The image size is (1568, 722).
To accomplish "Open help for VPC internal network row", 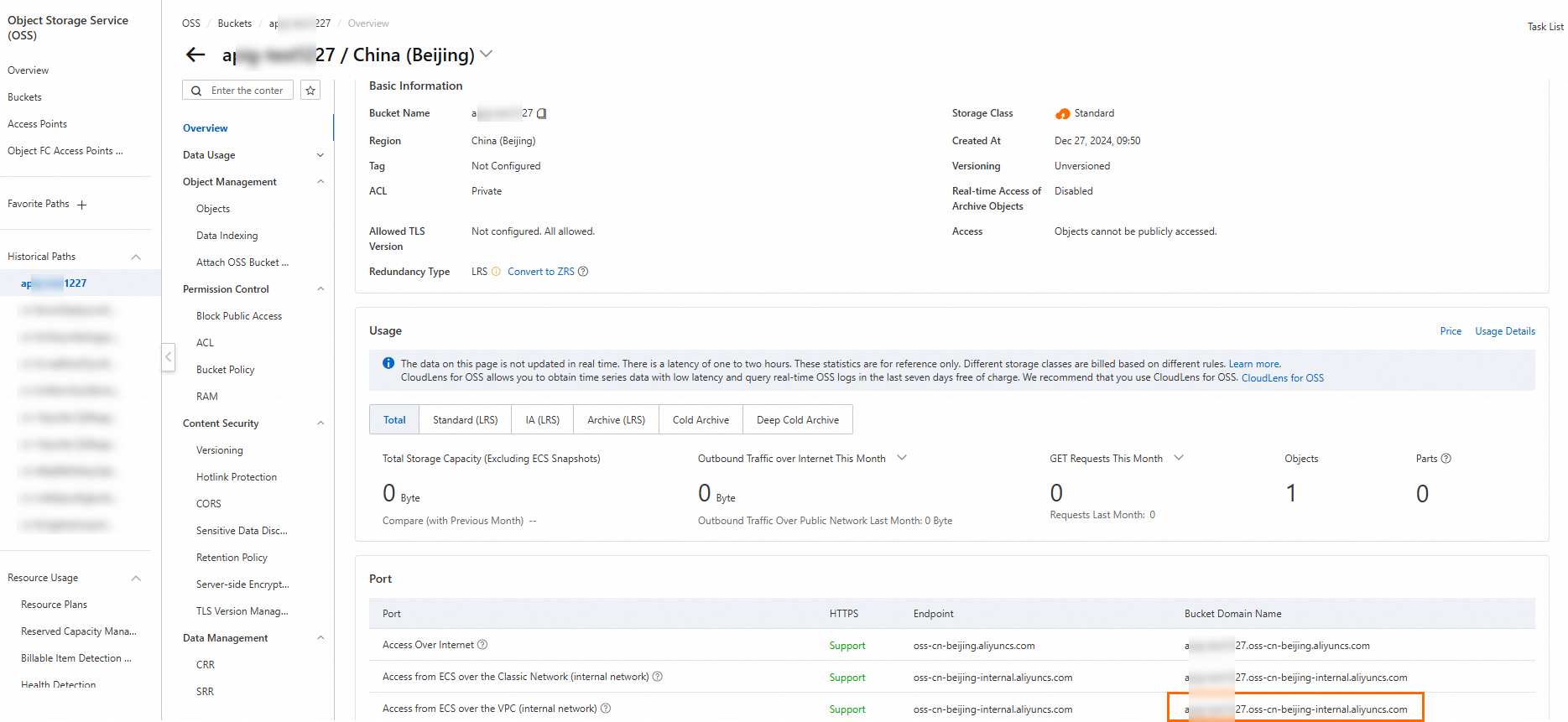I will [606, 709].
